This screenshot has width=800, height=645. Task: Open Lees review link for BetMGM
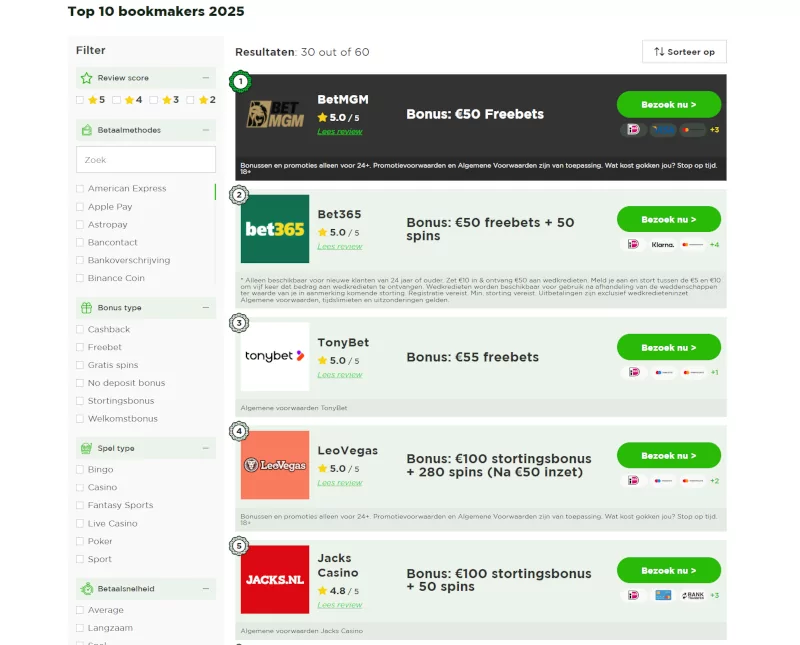[340, 132]
